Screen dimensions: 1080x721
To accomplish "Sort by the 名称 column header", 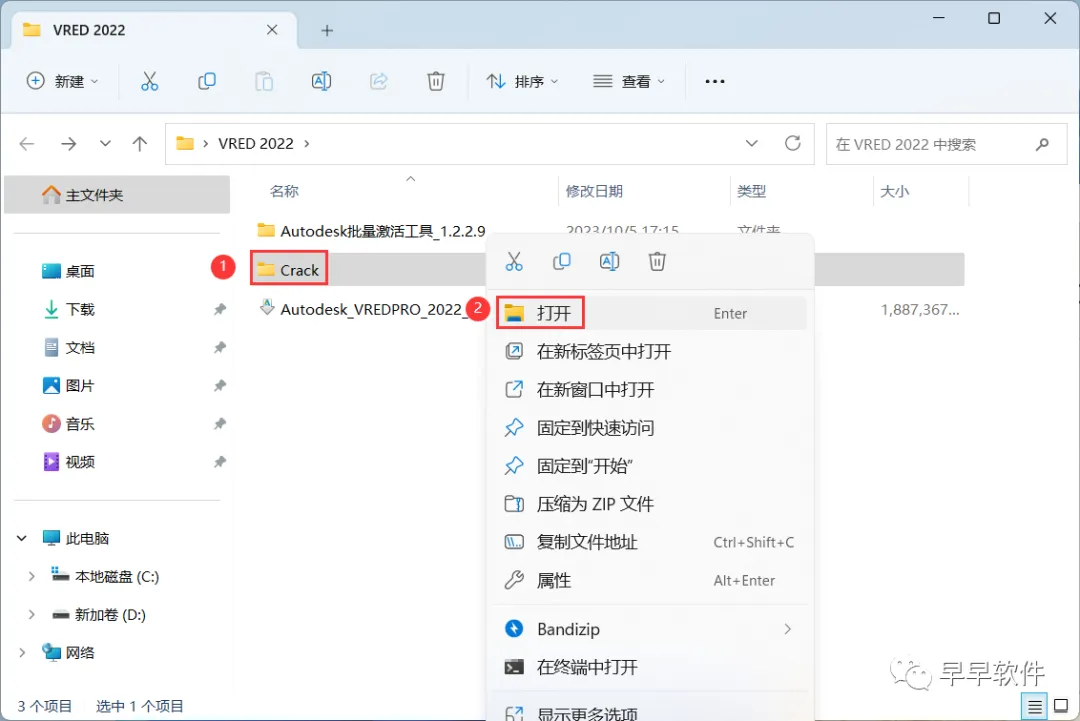I will point(284,191).
